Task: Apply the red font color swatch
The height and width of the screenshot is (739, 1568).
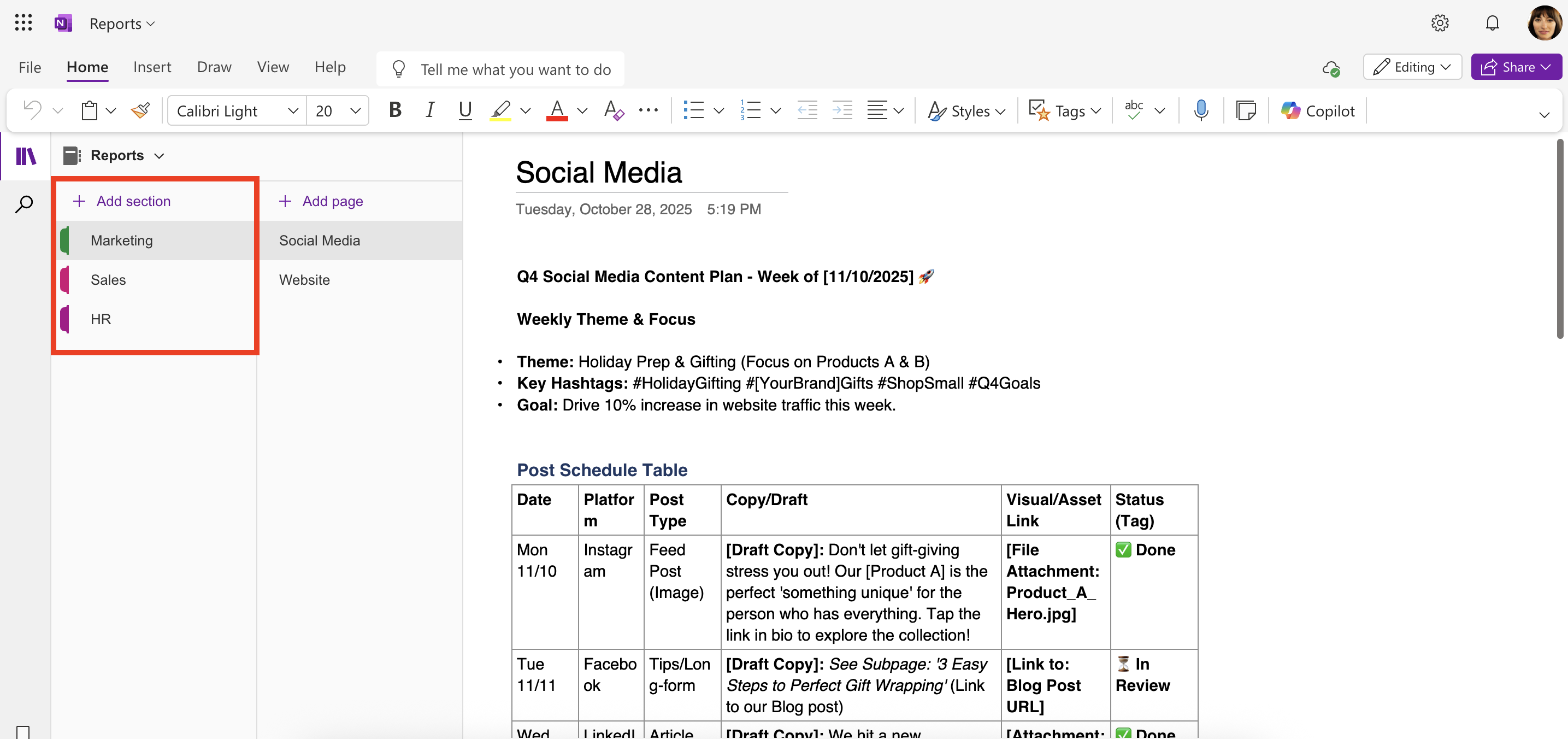Action: (x=556, y=110)
